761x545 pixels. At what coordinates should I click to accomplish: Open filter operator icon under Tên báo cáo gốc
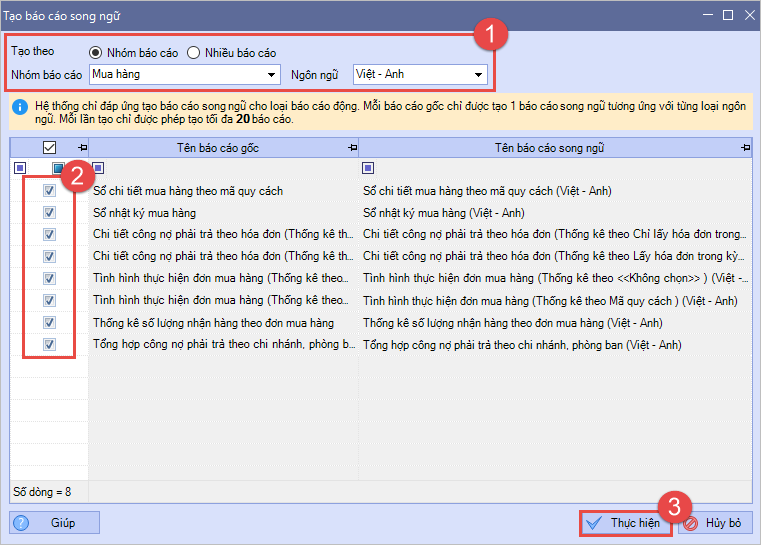97,168
